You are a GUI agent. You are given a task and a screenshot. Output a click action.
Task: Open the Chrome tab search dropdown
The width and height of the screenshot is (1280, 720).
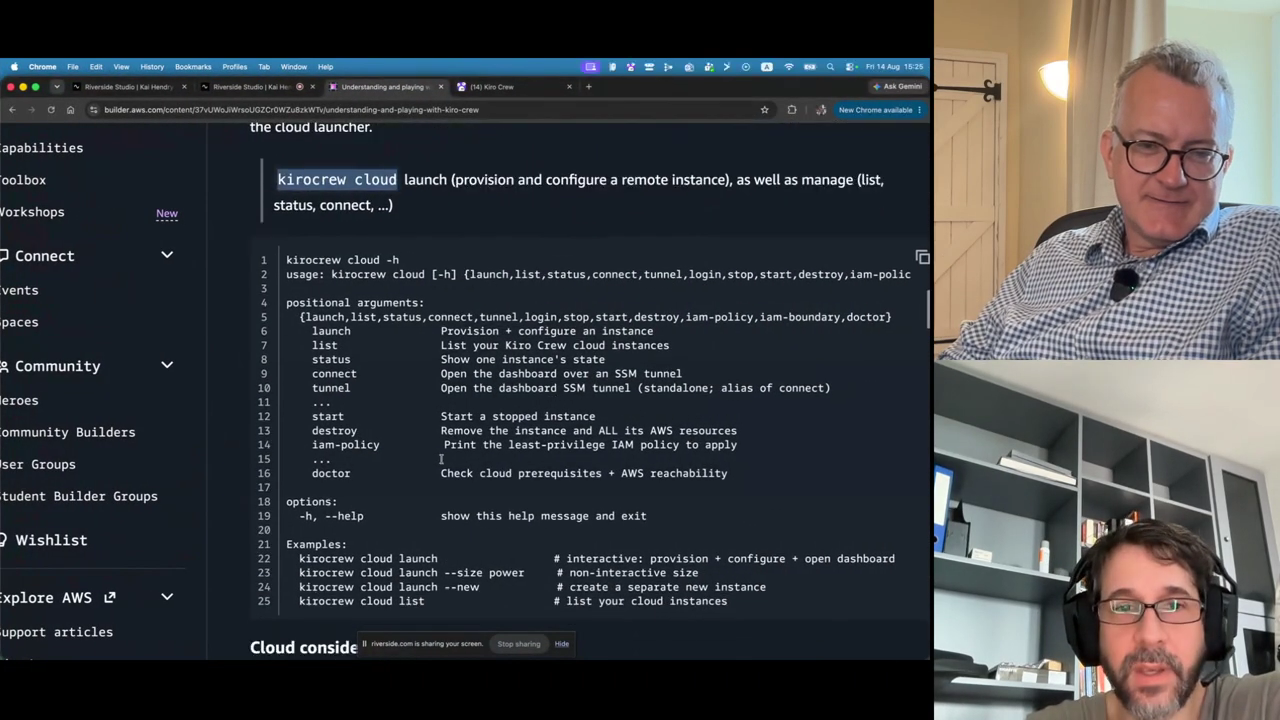[x=57, y=87]
